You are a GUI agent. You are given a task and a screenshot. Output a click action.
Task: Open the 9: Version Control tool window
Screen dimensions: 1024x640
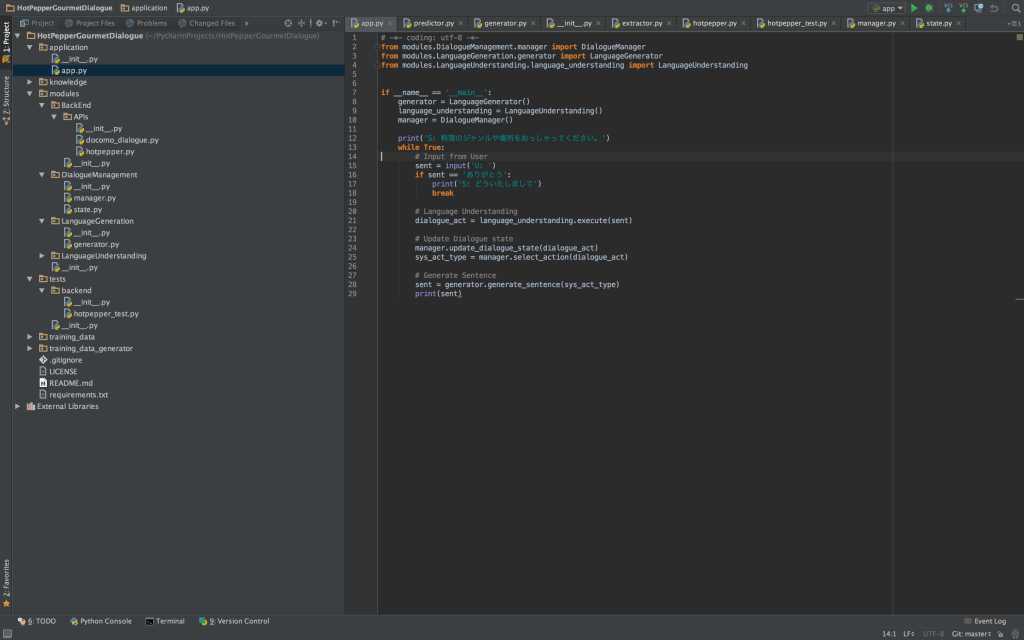coord(234,621)
